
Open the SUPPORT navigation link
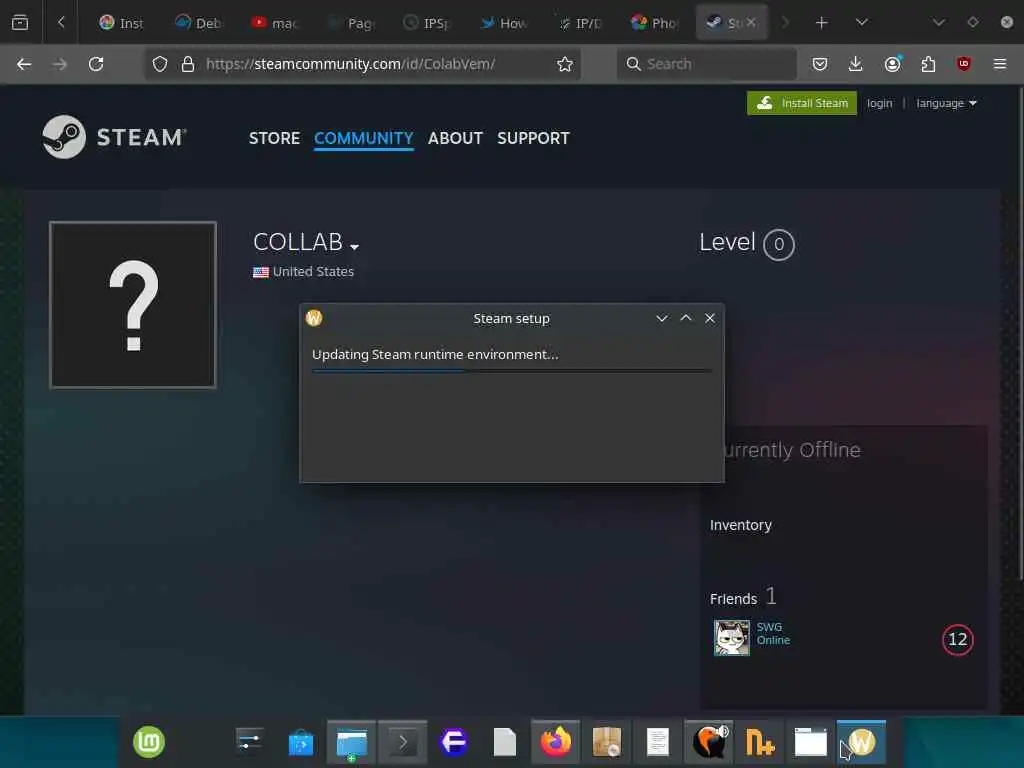533,138
